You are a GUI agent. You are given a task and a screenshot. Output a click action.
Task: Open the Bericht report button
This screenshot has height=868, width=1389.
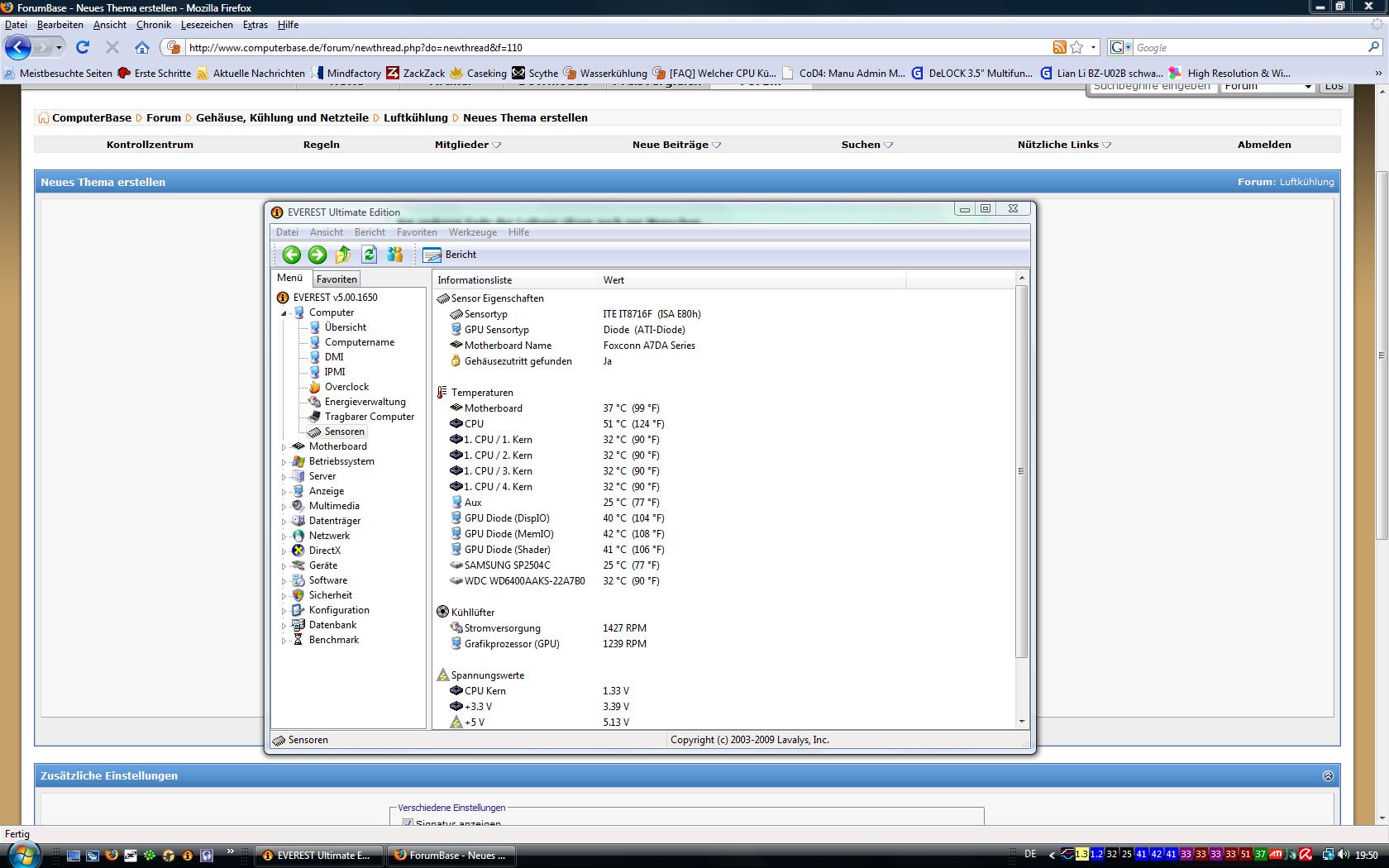pyautogui.click(x=450, y=255)
